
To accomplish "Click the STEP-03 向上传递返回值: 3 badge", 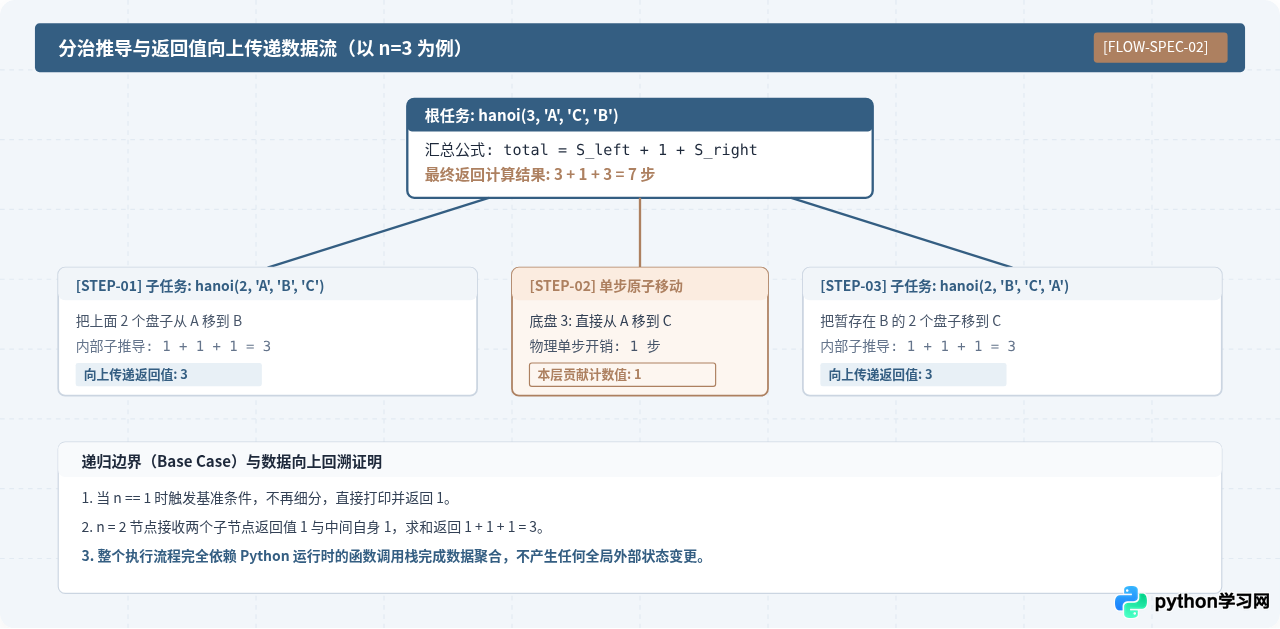I will pyautogui.click(x=913, y=374).
